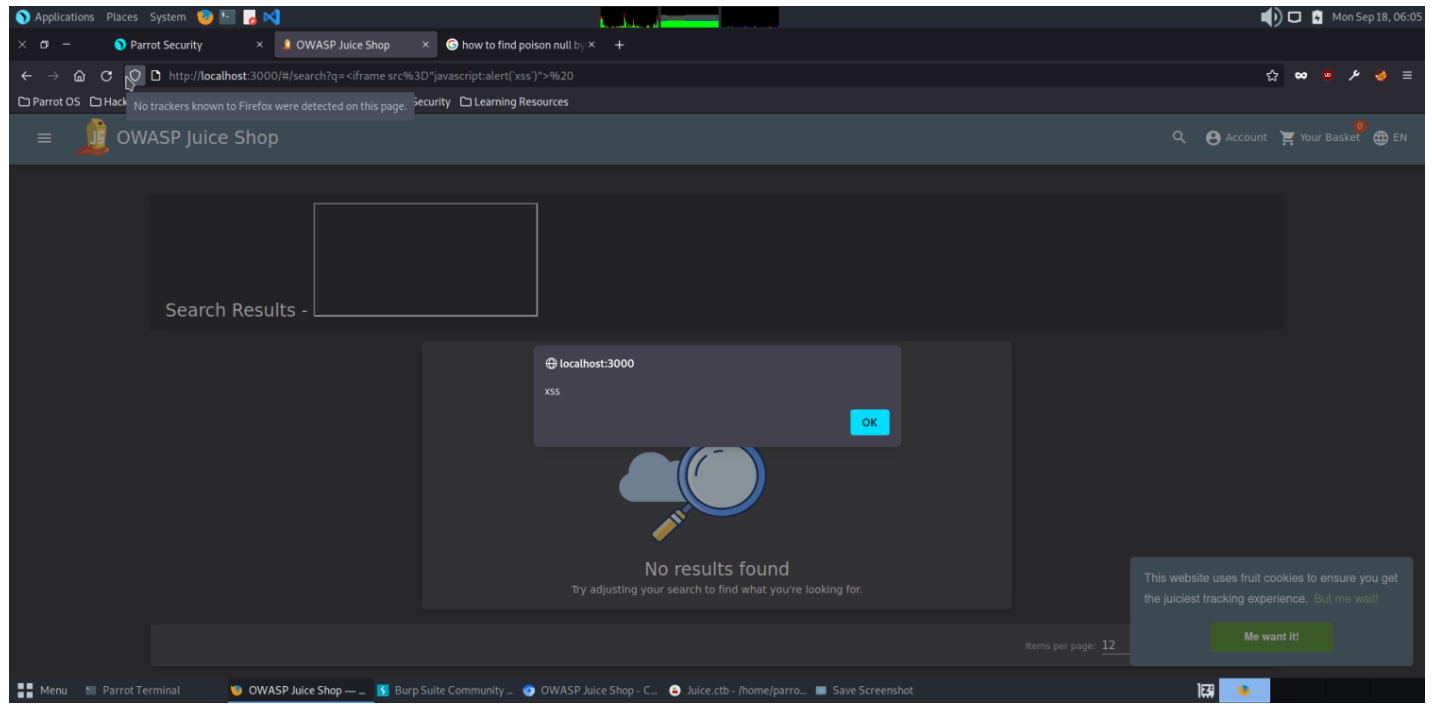The image size is (1432, 714).
Task: Open the Applications menu
Action: pos(56,17)
